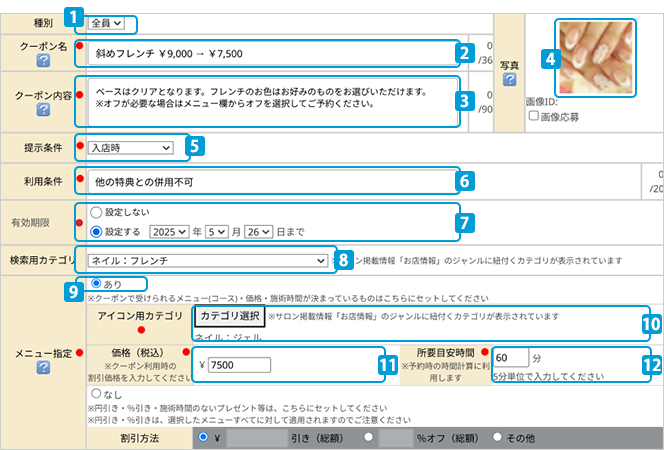Image resolution: width=664 pixels, height=450 pixels.
Task: Select the 設定する expiry radio button
Action: coord(96,231)
